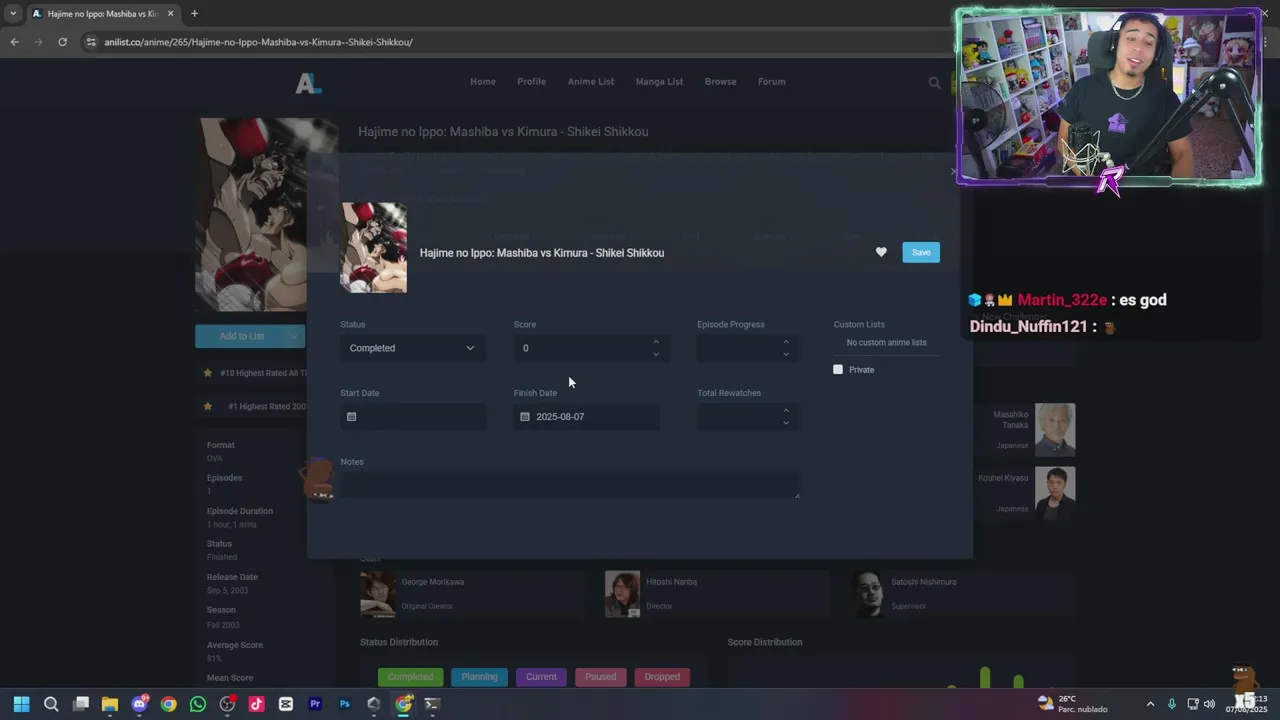This screenshot has height=720, width=1280.
Task: Open the Finish Date calendar icon
Action: [524, 416]
